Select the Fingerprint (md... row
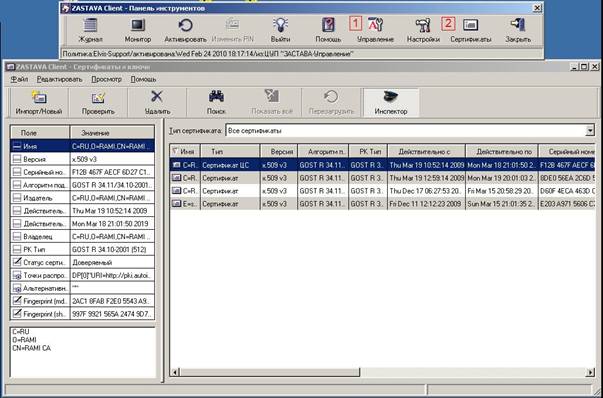This screenshot has height=398, width=603. coord(82,301)
